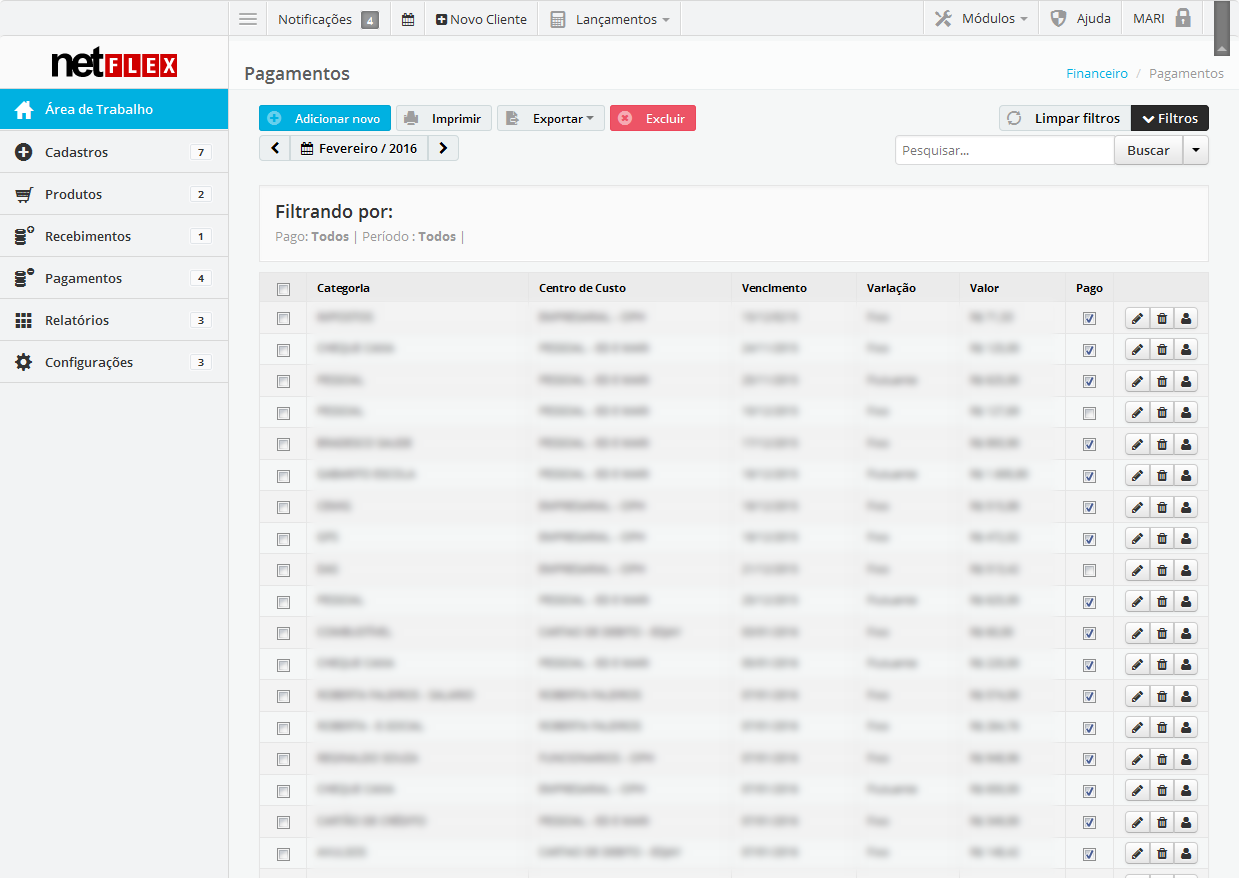Screen dimensions: 1239x878
Task: Follow the Financeiro breadcrumb link
Action: pyautogui.click(x=1096, y=74)
